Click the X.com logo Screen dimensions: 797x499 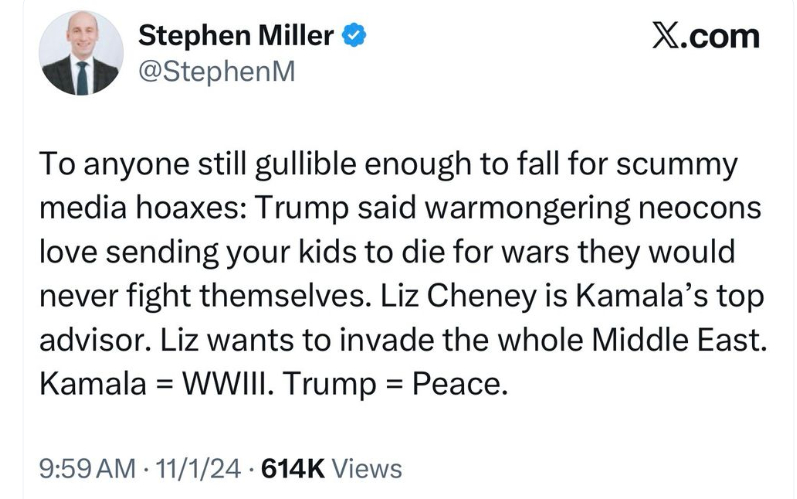(x=706, y=37)
